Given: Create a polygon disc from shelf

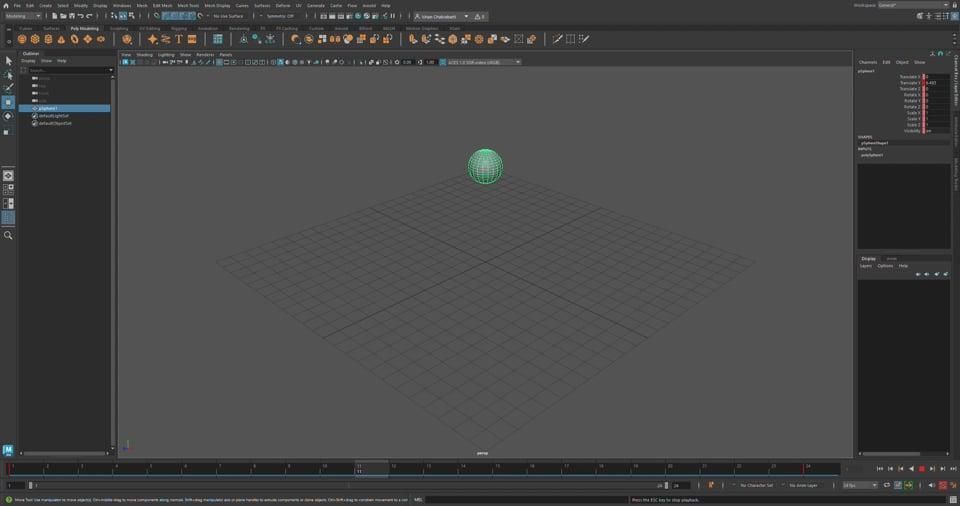Looking at the screenshot, I should click(x=101, y=39).
